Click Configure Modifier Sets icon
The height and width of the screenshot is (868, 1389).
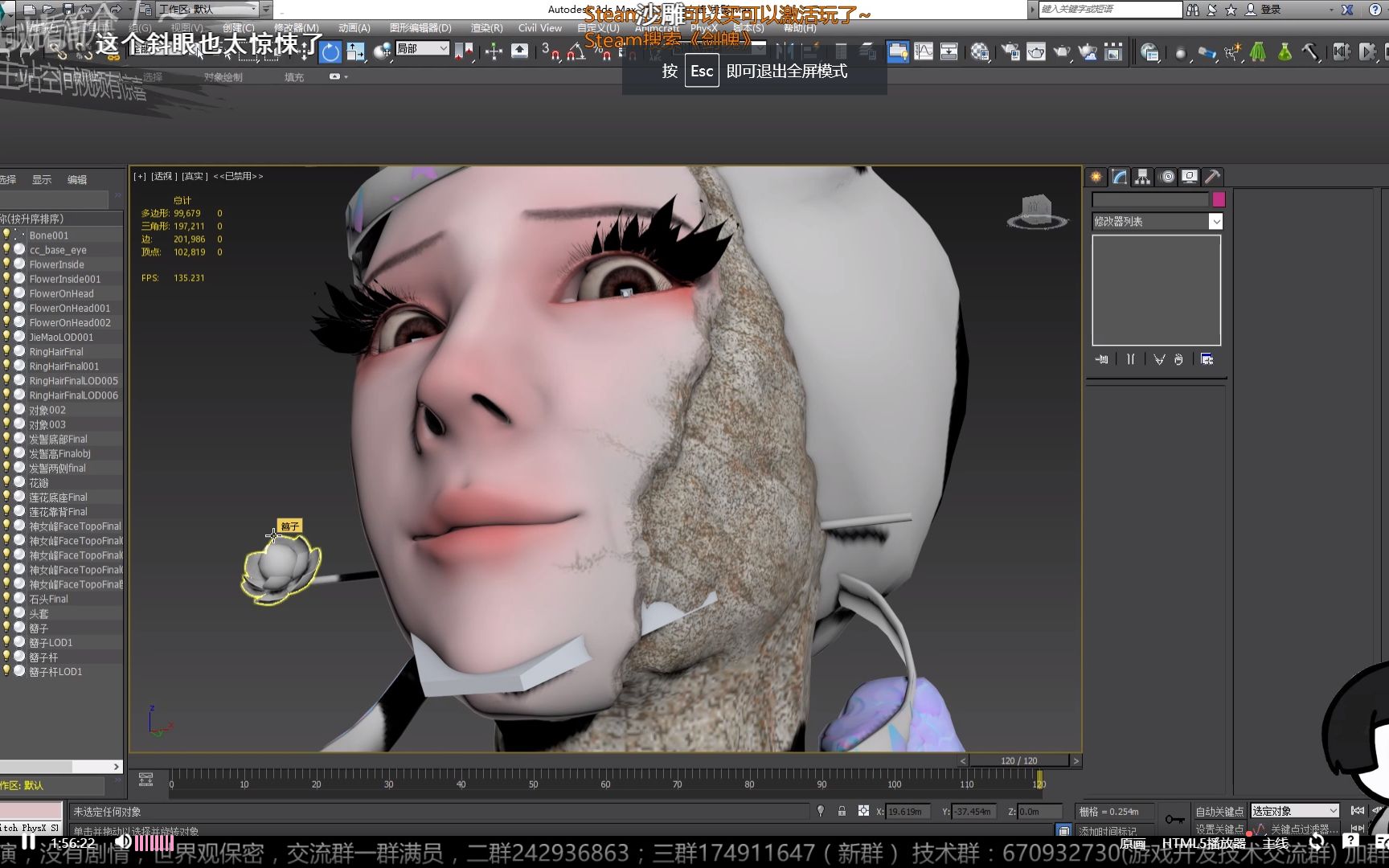1207,359
